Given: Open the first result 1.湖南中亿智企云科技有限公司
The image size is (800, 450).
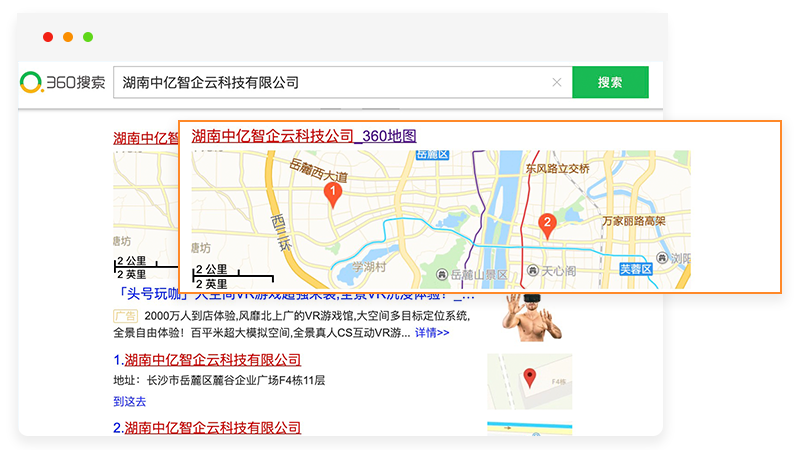Looking at the screenshot, I should click(207, 360).
